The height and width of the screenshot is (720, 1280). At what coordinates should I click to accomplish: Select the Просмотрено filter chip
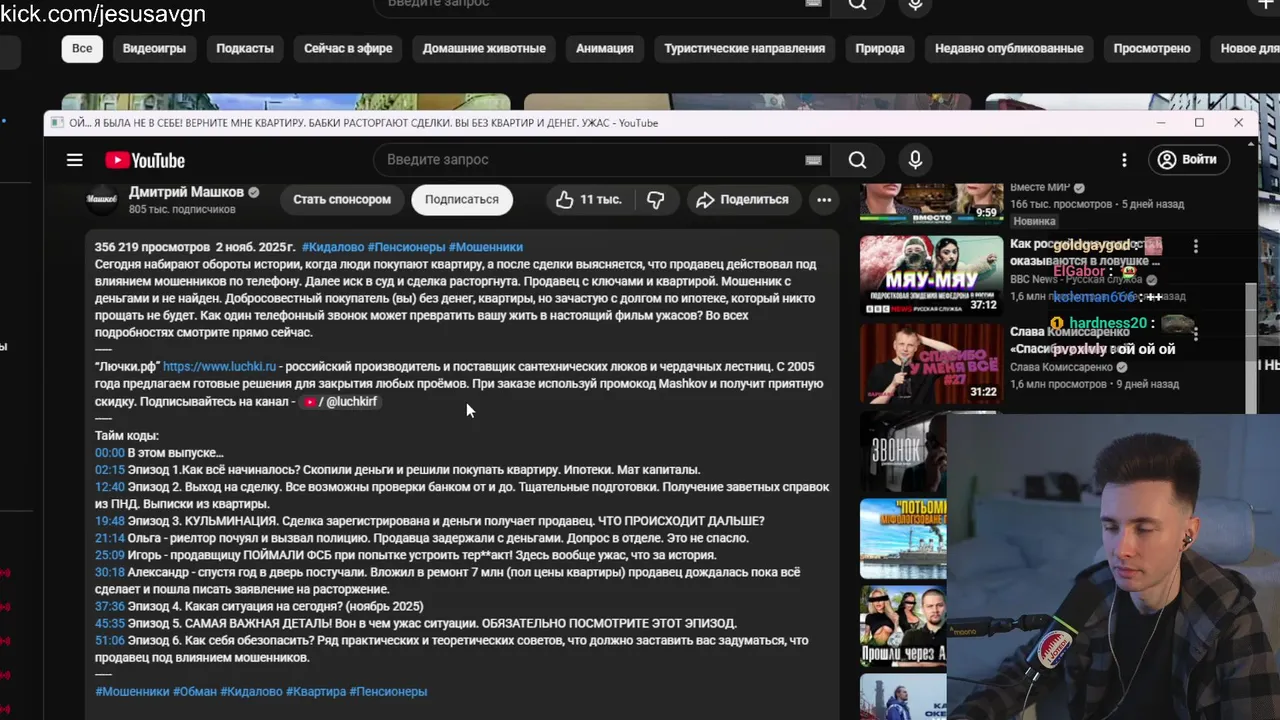click(1152, 48)
